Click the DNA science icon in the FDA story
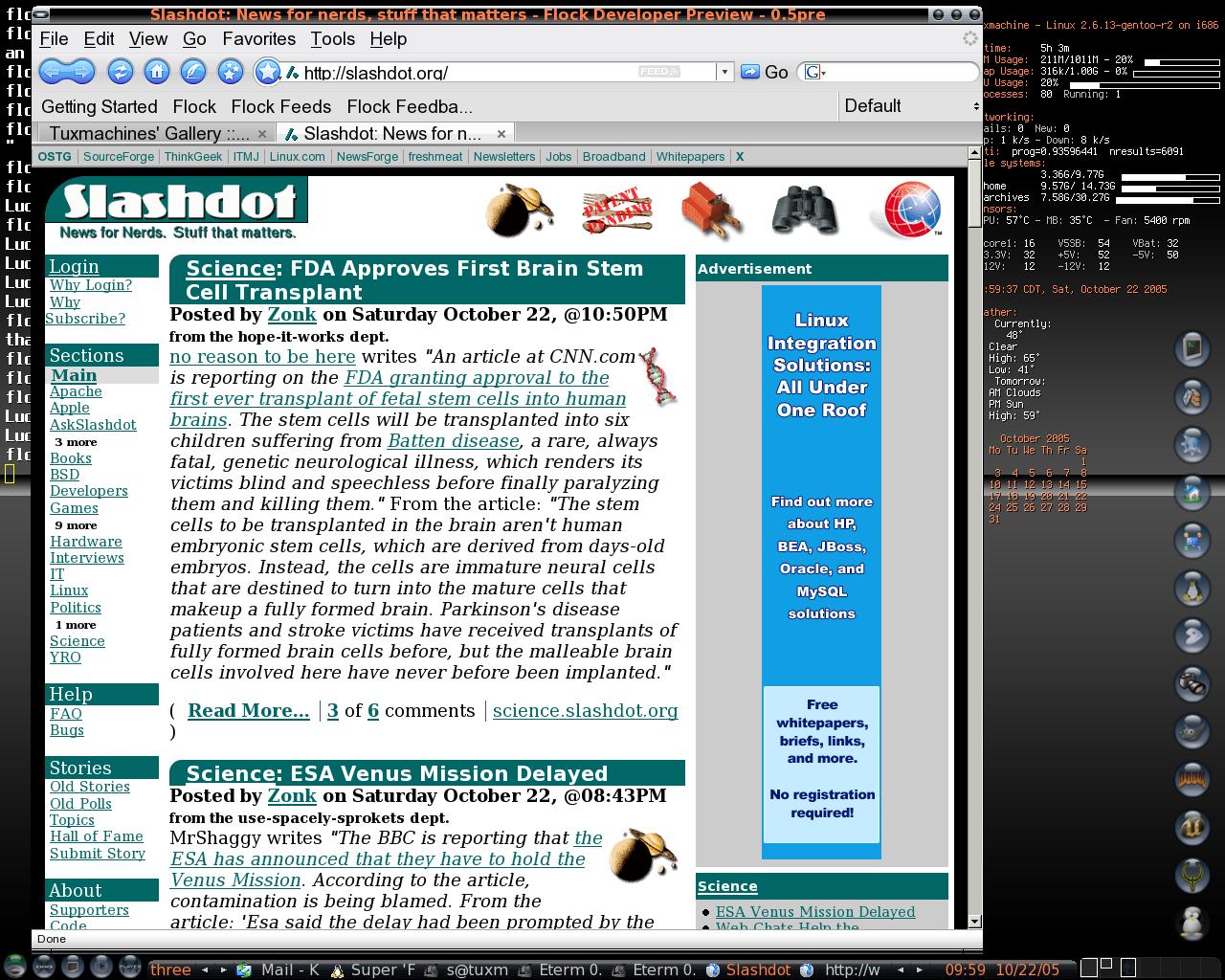 click(x=658, y=376)
